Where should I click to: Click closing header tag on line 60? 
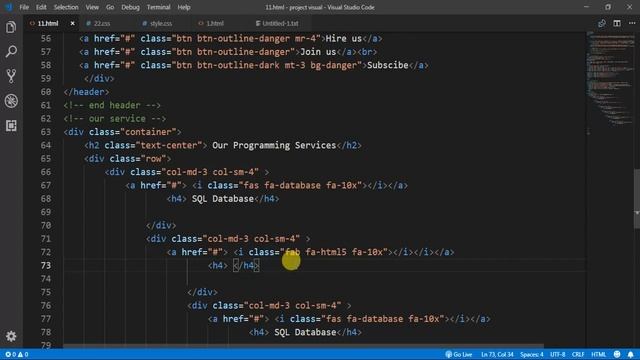pyautogui.click(x=87, y=92)
